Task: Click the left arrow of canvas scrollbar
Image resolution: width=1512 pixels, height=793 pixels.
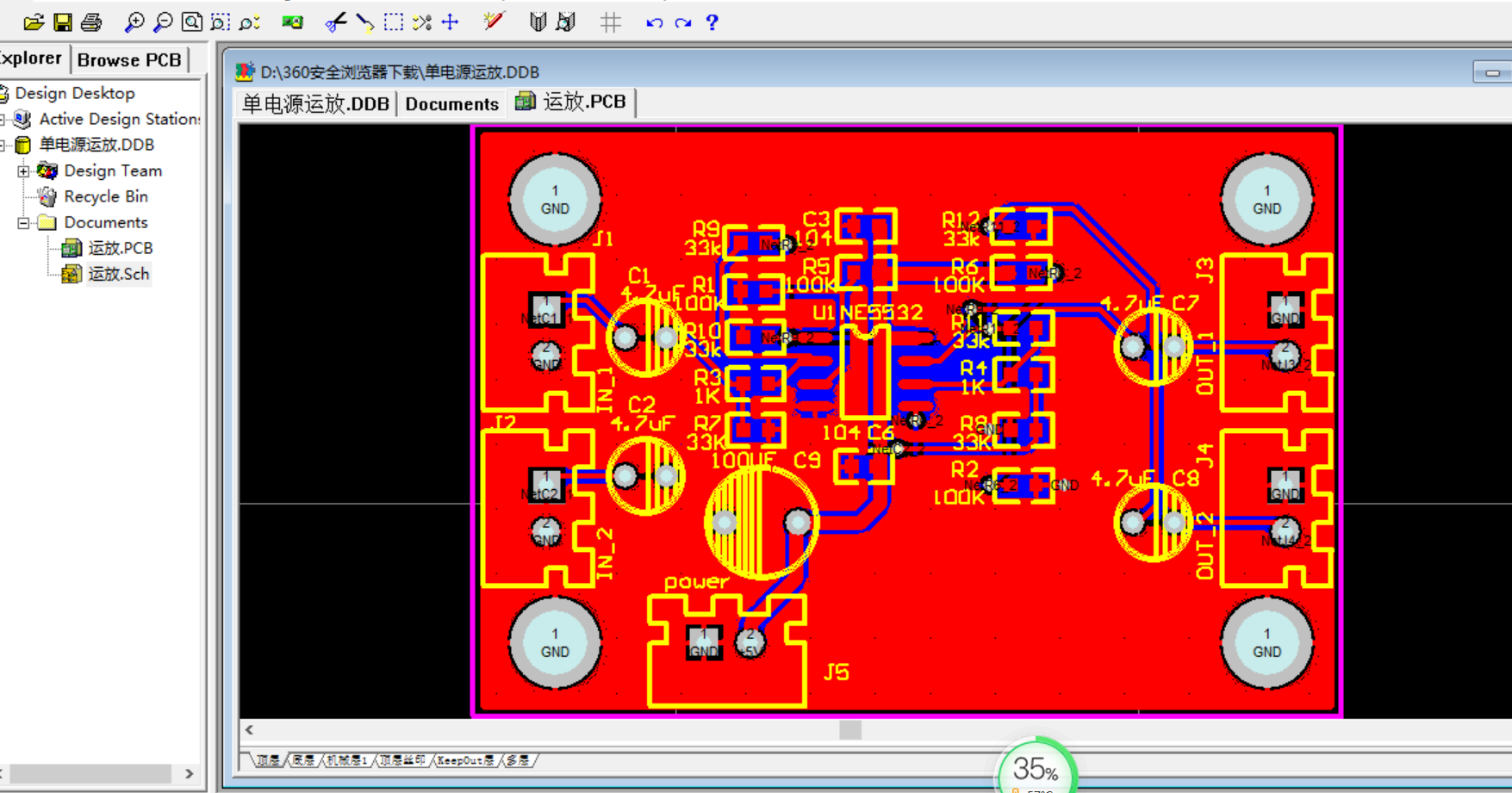Action: (x=250, y=730)
